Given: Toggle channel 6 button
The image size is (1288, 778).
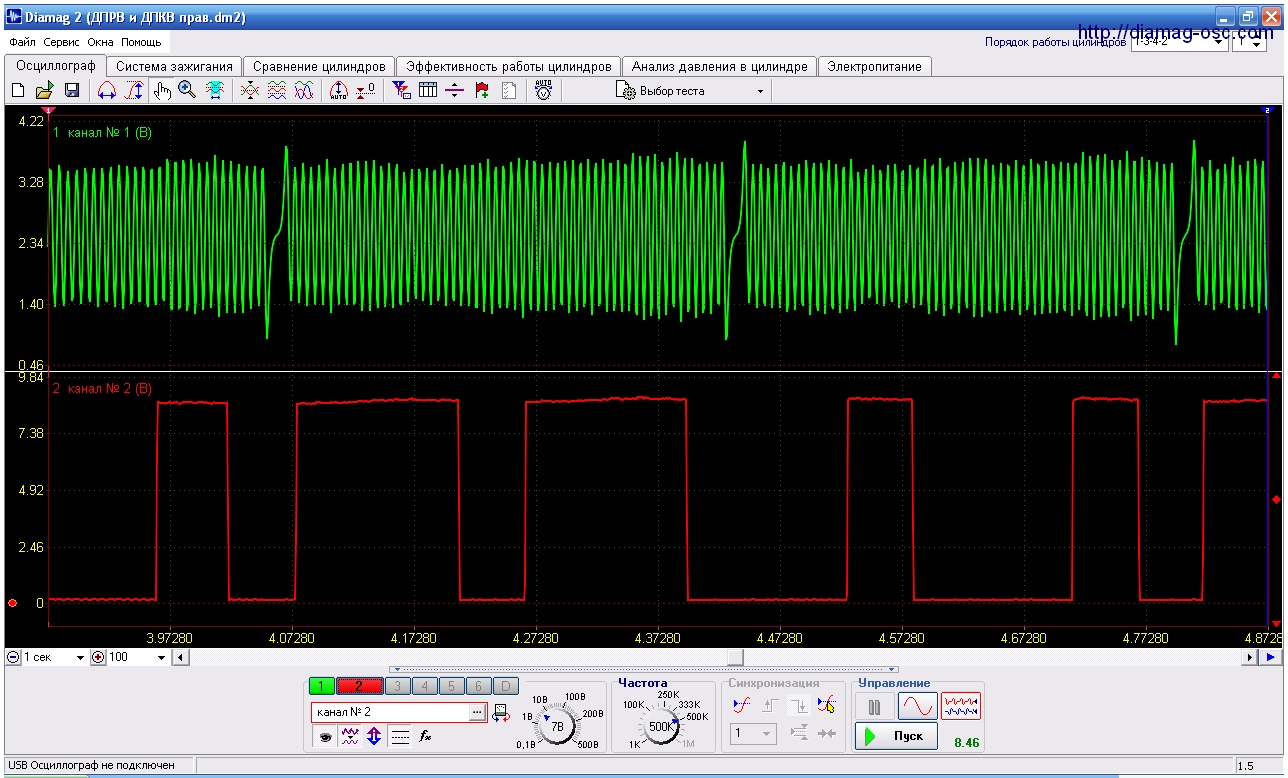Looking at the screenshot, I should (478, 686).
